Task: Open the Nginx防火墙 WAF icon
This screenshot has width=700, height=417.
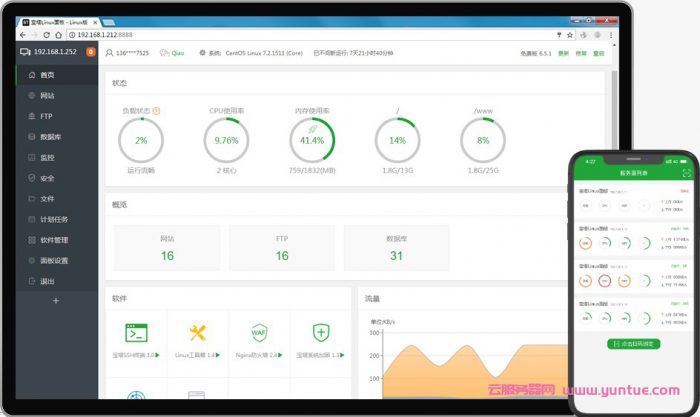Action: click(x=259, y=333)
